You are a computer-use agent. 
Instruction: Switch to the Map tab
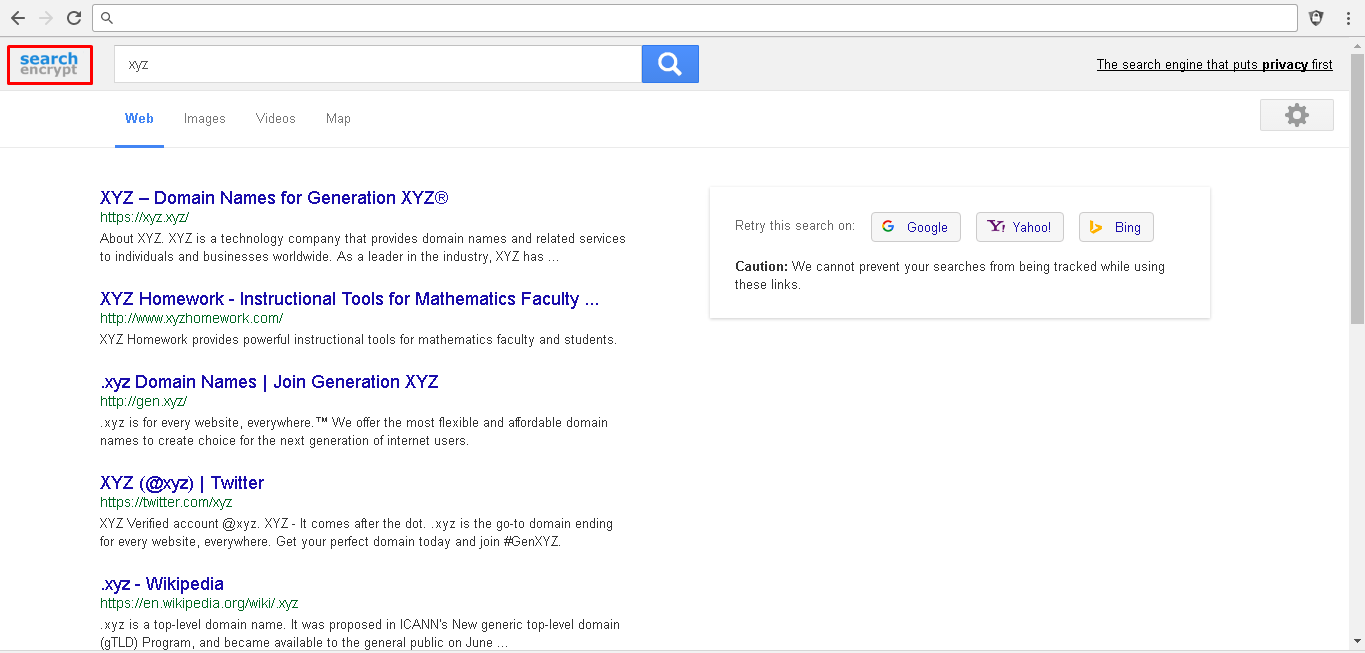click(x=338, y=118)
